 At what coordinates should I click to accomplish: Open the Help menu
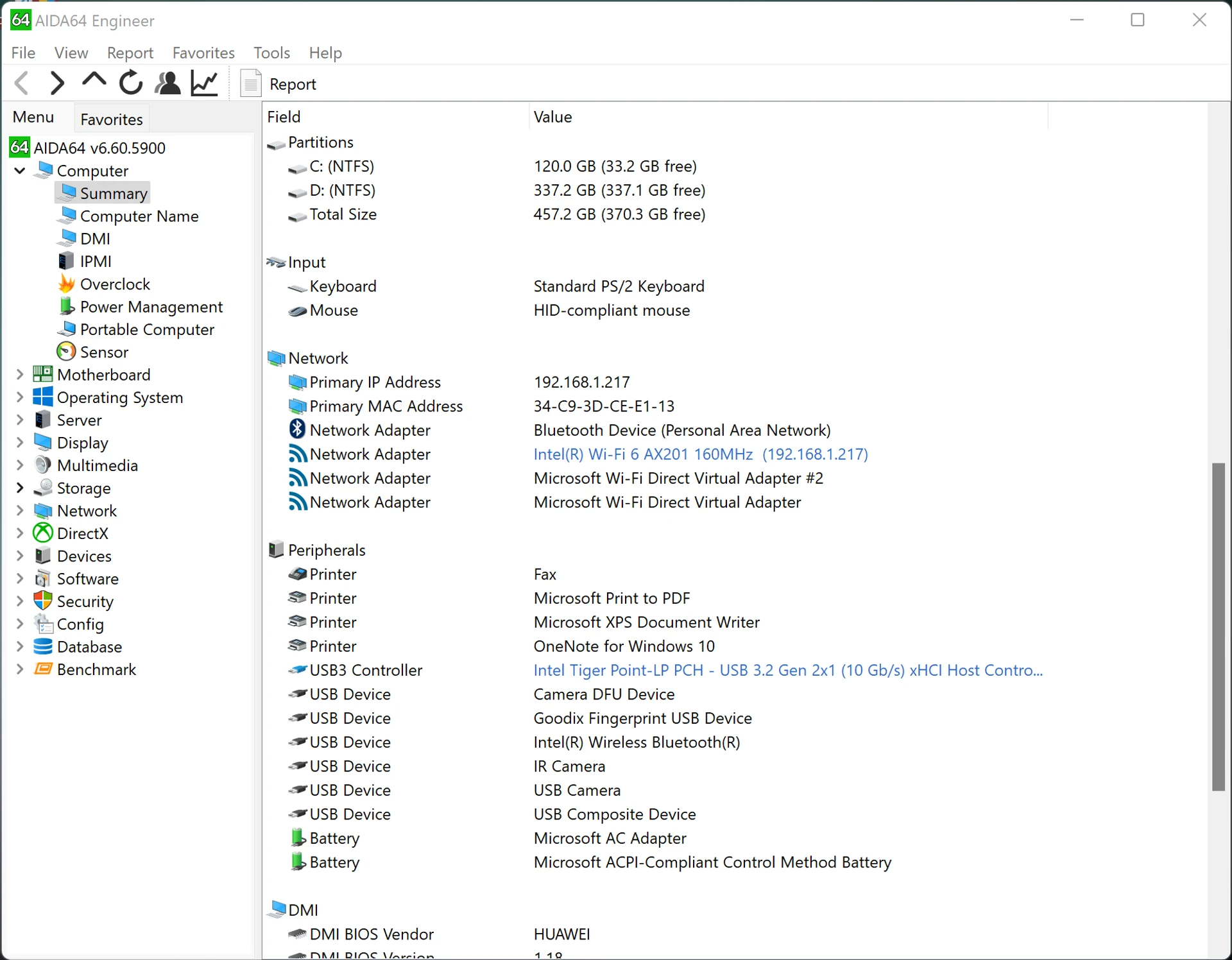(325, 53)
